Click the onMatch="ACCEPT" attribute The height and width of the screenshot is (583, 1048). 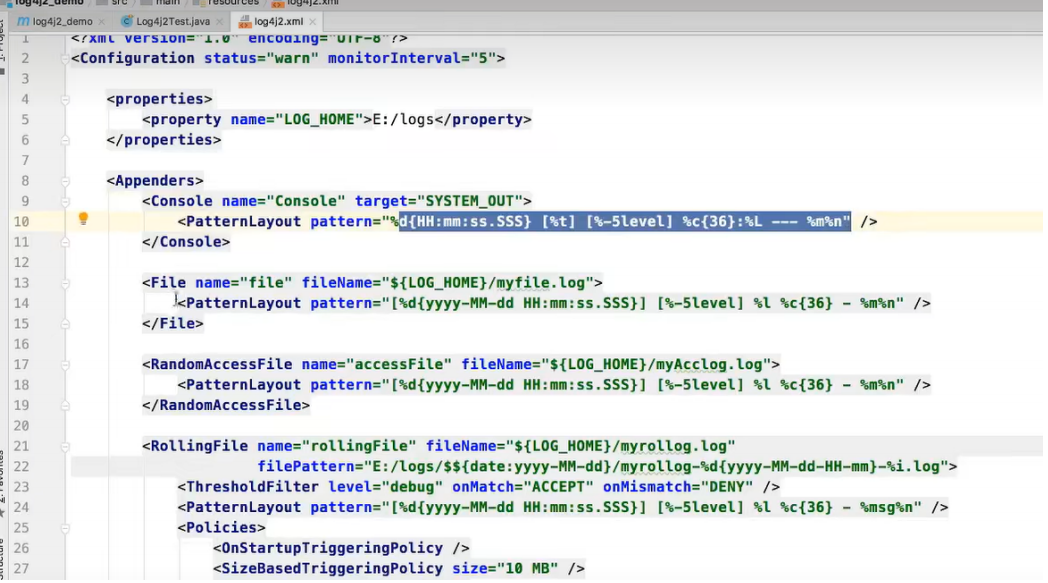coord(523,487)
